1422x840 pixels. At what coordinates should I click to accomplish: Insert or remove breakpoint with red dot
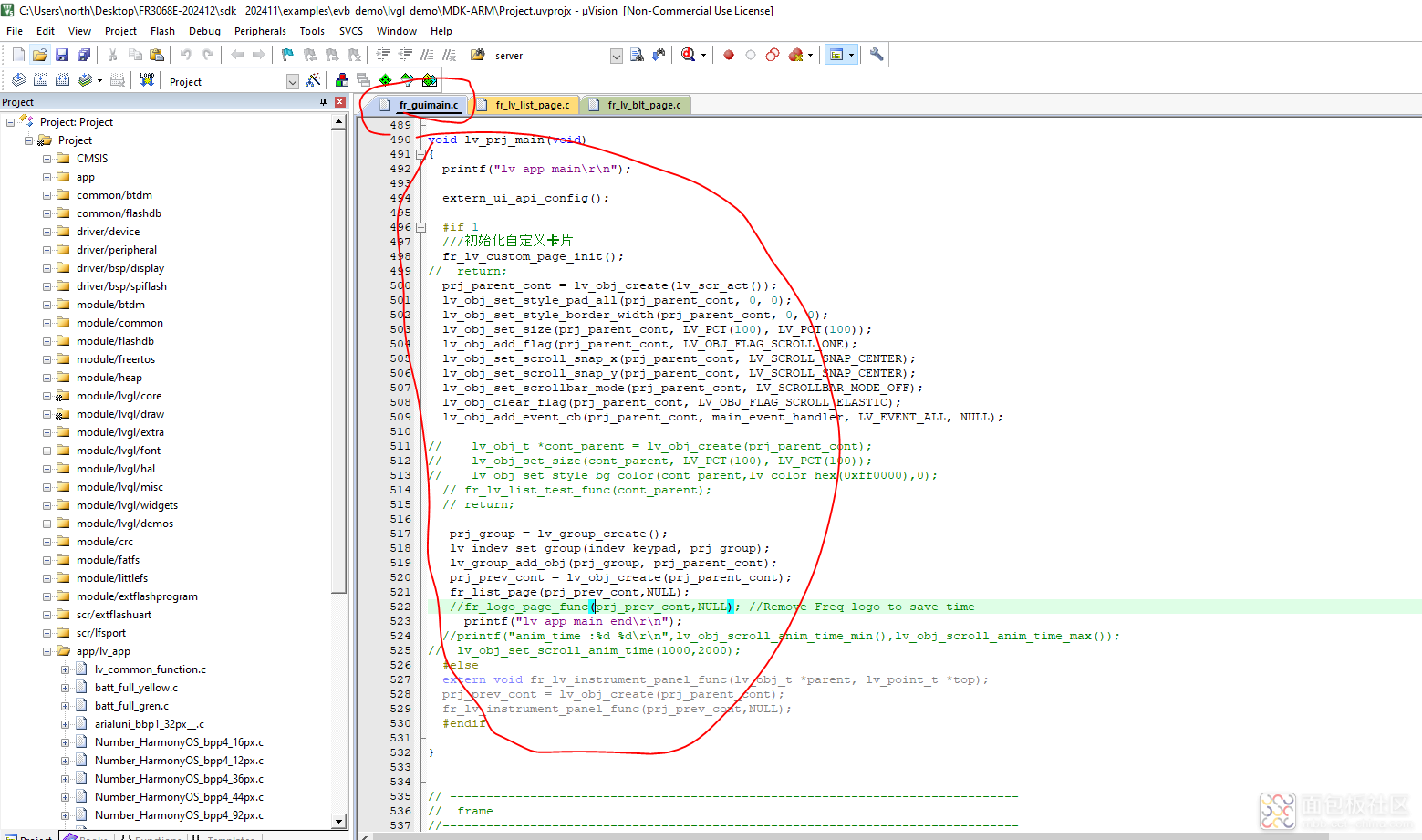coord(729,55)
